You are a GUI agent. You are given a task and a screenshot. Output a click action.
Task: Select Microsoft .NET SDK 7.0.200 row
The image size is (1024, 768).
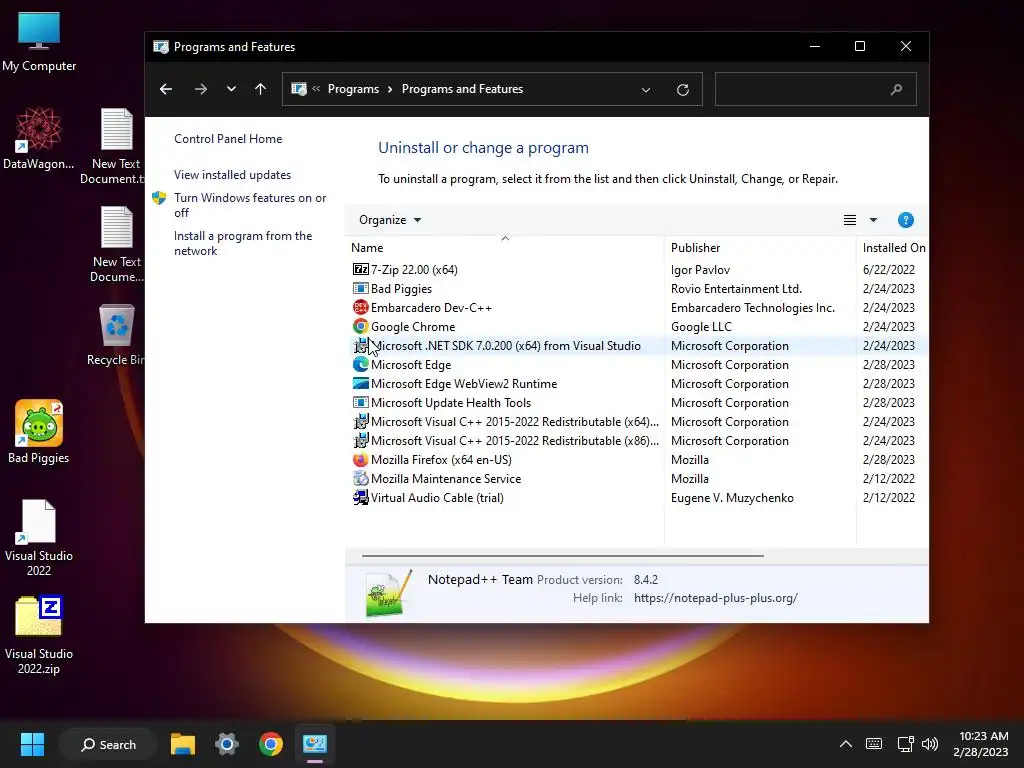click(x=637, y=345)
